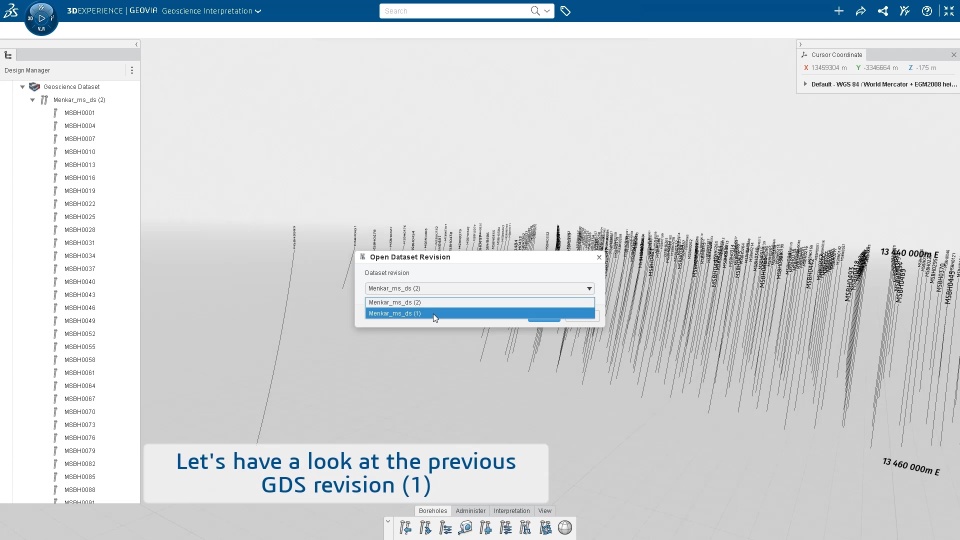The height and width of the screenshot is (540, 960).
Task: Collapse the Geoscience Dataset tree node
Action: pyautogui.click(x=23, y=87)
